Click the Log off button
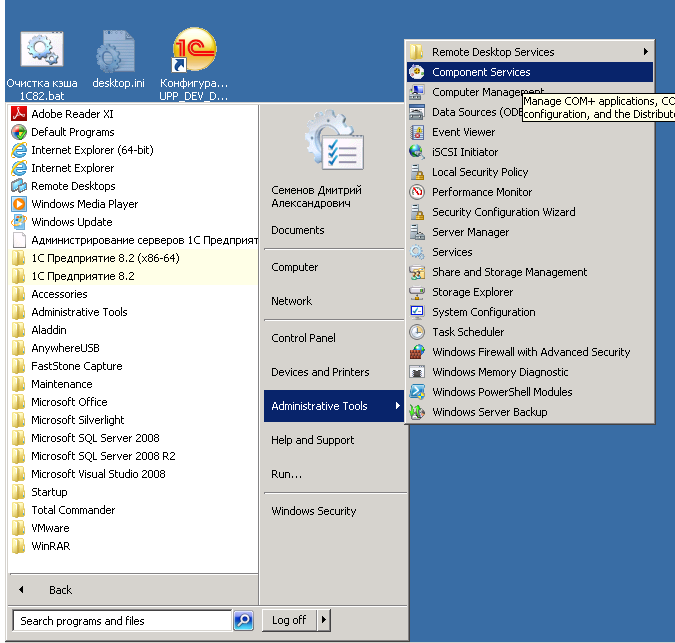The height and width of the screenshot is (643, 675). coord(289,620)
